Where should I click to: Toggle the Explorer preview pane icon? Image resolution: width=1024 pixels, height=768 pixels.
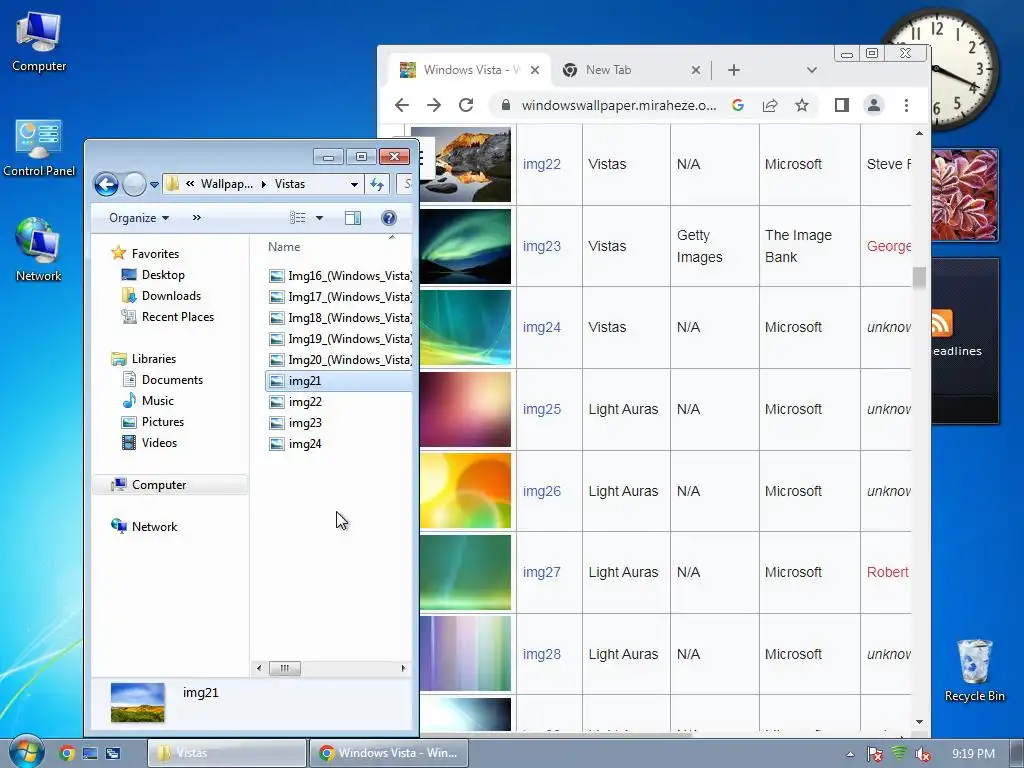point(353,218)
